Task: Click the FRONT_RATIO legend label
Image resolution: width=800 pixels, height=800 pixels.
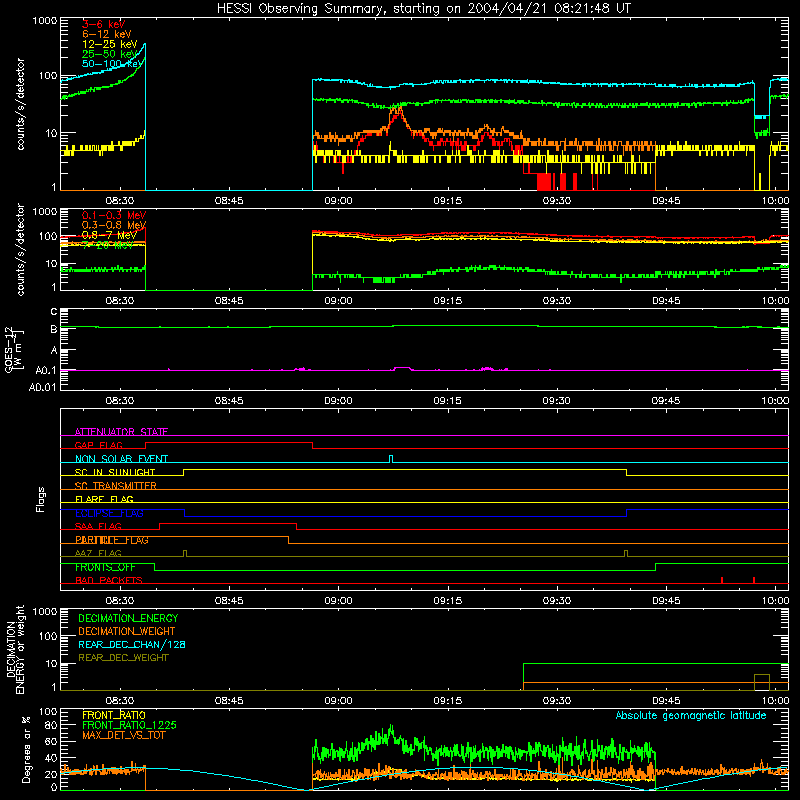Action: point(114,715)
